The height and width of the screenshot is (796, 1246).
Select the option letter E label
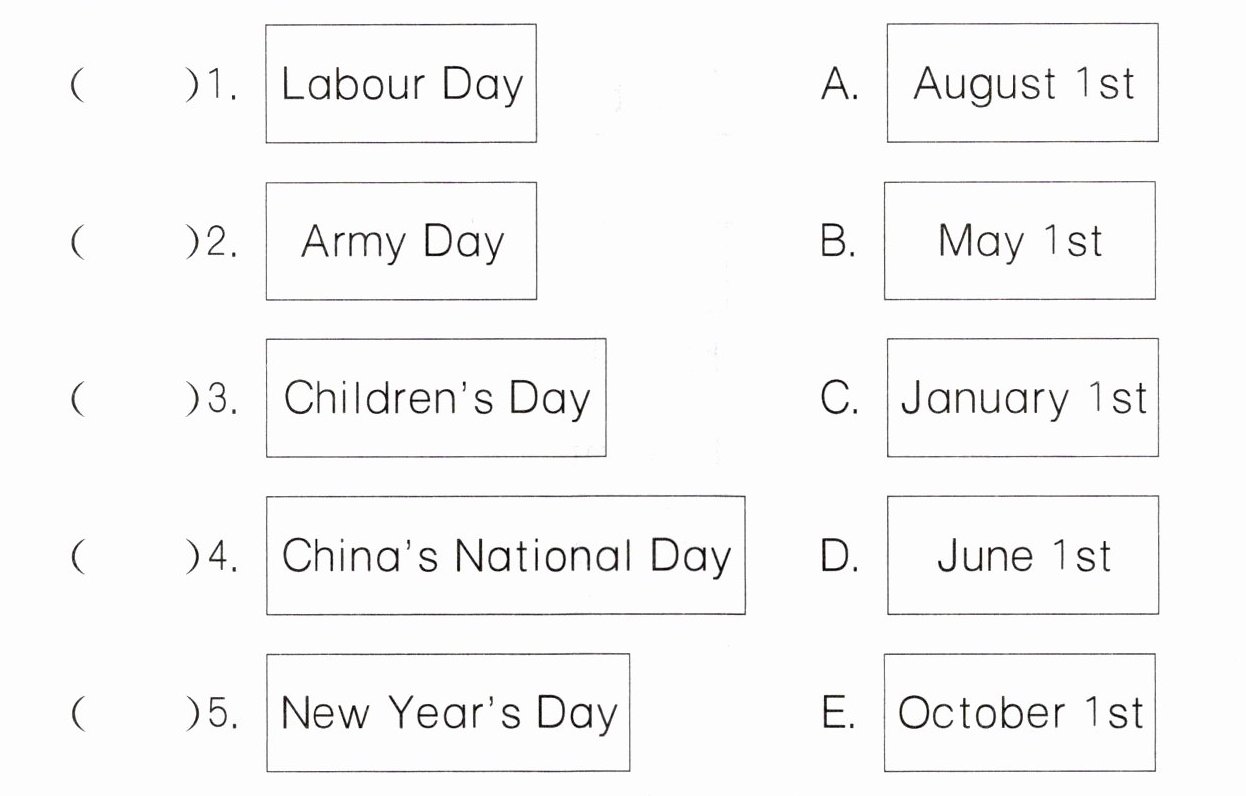pyautogui.click(x=837, y=714)
